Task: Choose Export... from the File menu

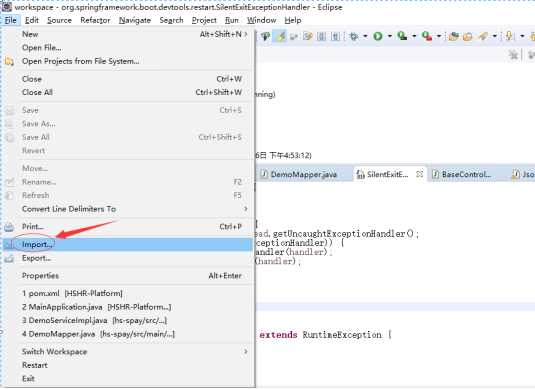Action: [x=128, y=258]
